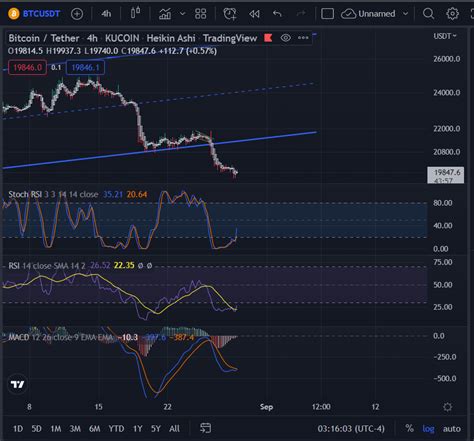The image size is (474, 441).
Task: Set the 1M time range
Action: 56,429
